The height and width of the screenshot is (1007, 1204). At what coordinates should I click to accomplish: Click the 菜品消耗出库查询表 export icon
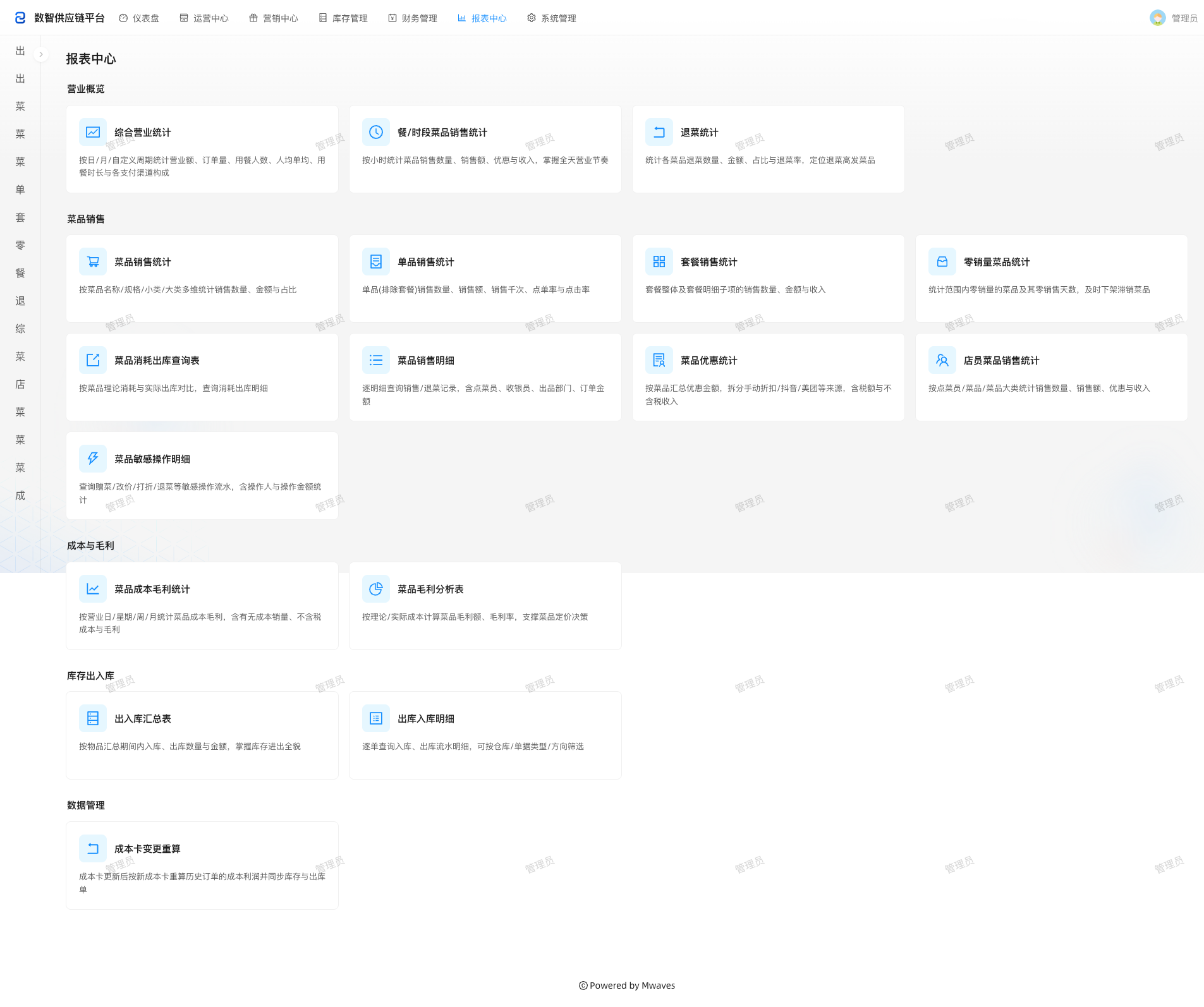[x=93, y=360]
